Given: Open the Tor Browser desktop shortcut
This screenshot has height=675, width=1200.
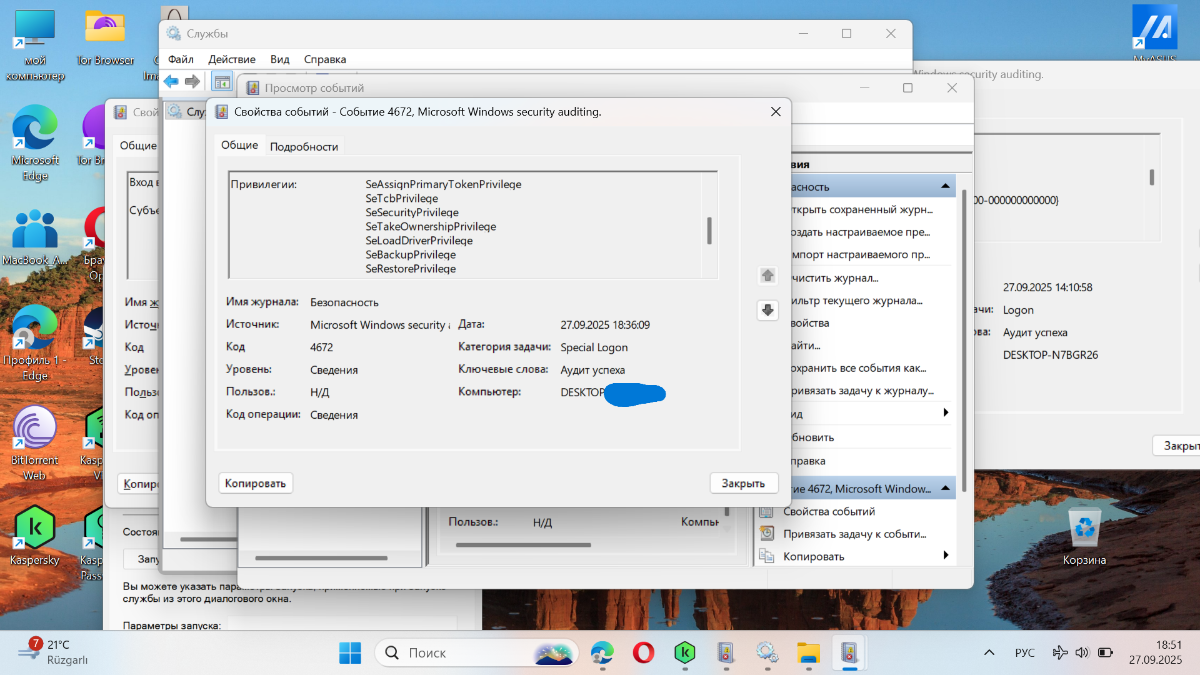Looking at the screenshot, I should coord(105,37).
